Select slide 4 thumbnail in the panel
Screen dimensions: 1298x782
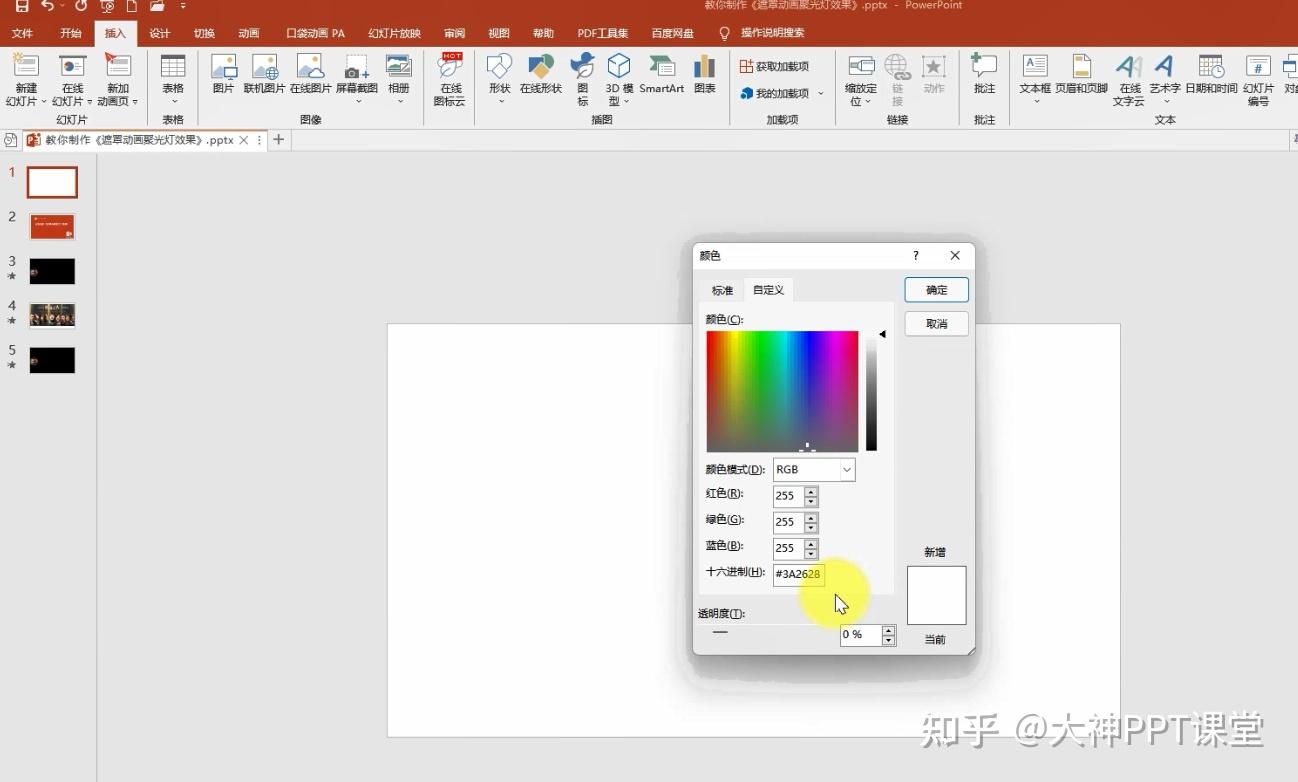pos(51,314)
